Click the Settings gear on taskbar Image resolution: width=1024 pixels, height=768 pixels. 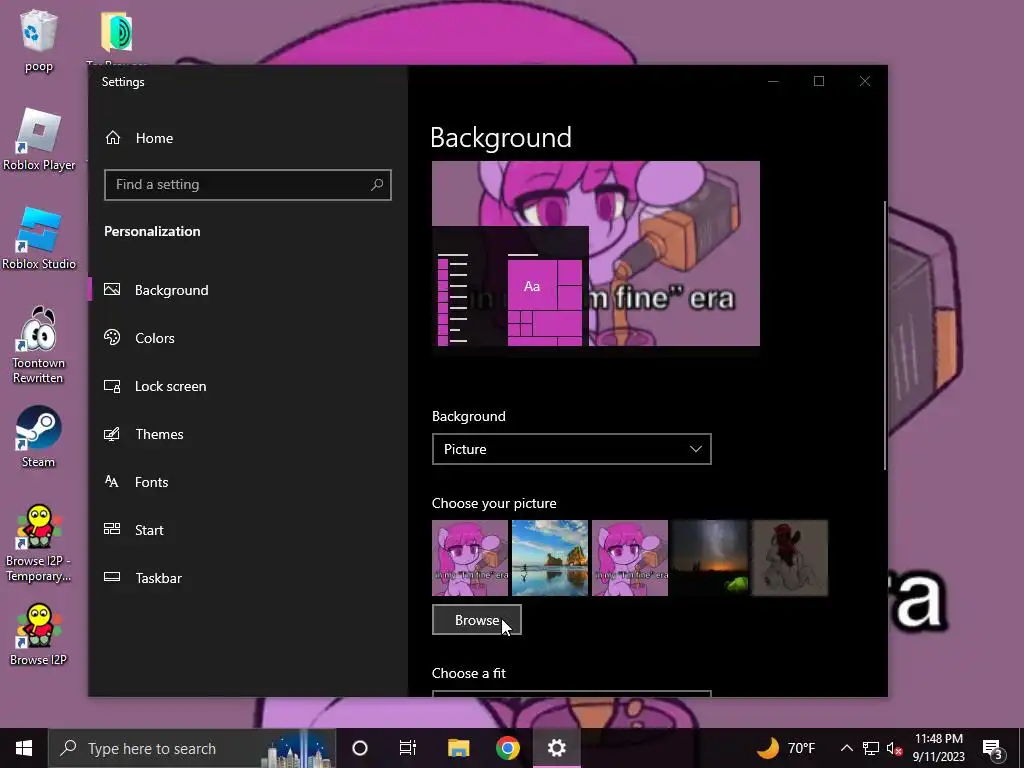(x=556, y=748)
